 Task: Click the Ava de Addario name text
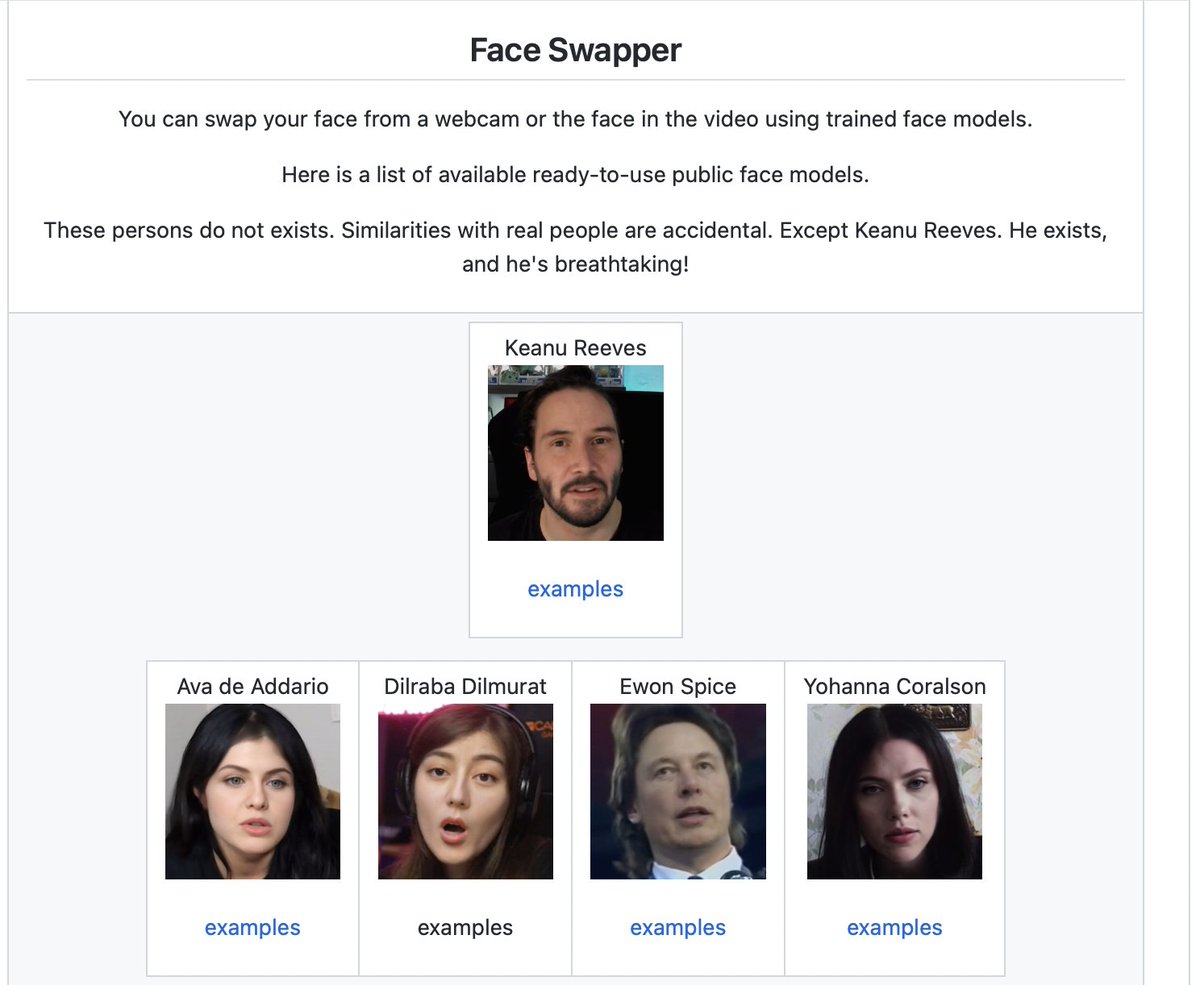(x=252, y=686)
